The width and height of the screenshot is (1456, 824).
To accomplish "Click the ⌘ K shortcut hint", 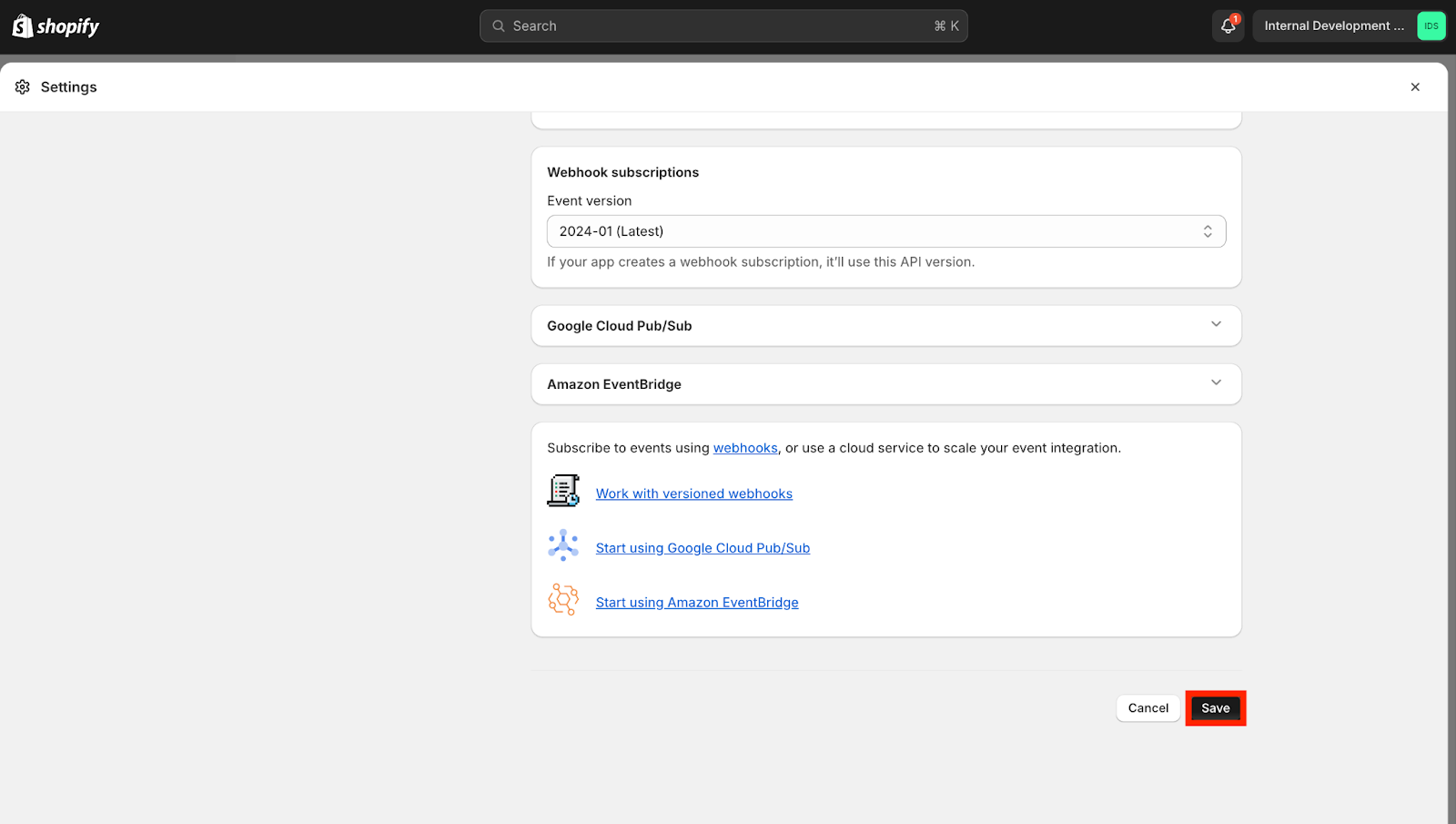I will 946,26.
